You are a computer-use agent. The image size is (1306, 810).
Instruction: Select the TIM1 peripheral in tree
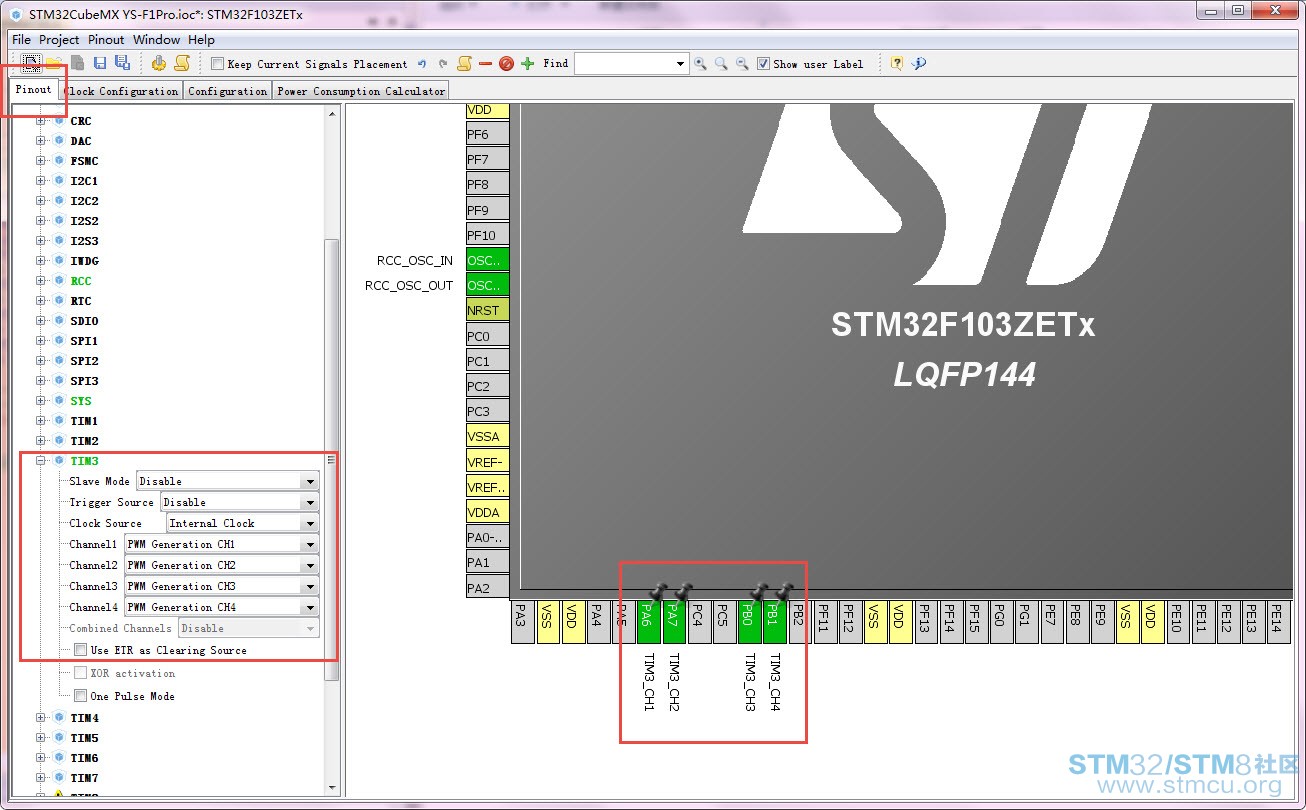point(84,421)
